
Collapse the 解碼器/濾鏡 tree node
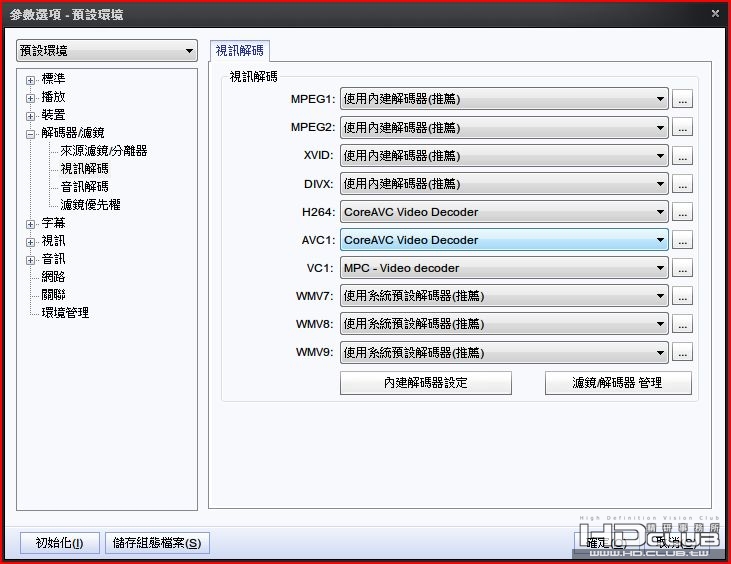[30, 134]
